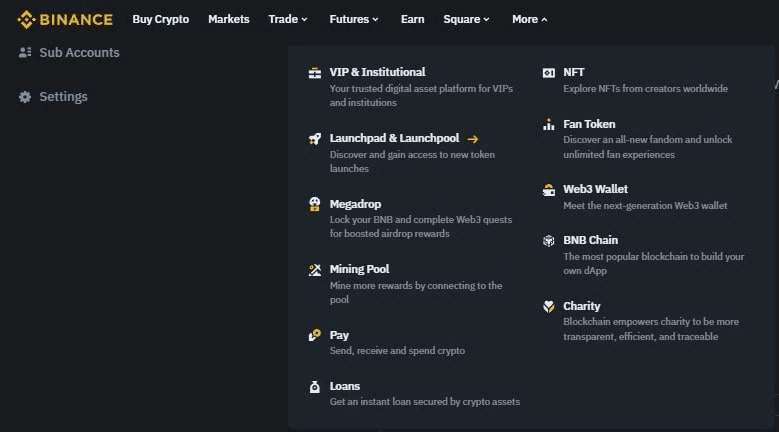This screenshot has height=432, width=779.
Task: Expand the Trade dropdown chevron
Action: pos(305,19)
